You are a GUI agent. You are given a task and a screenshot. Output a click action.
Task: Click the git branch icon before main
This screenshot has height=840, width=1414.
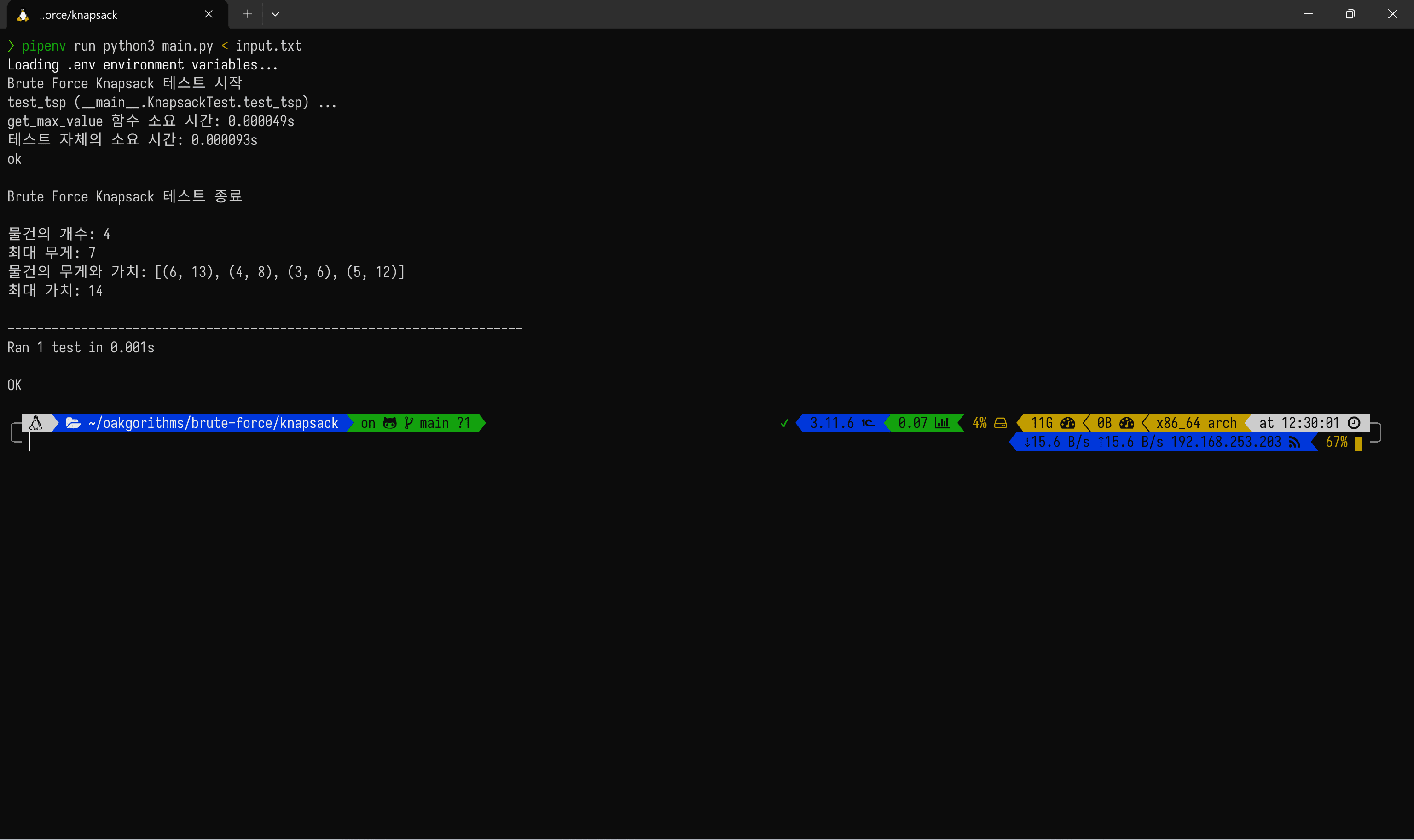point(409,423)
